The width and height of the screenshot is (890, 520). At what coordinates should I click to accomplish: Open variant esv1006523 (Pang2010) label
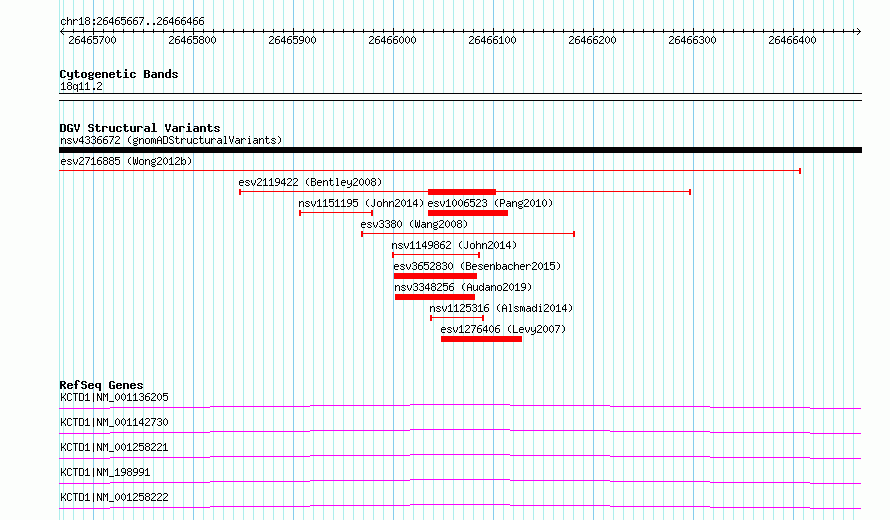(490, 203)
